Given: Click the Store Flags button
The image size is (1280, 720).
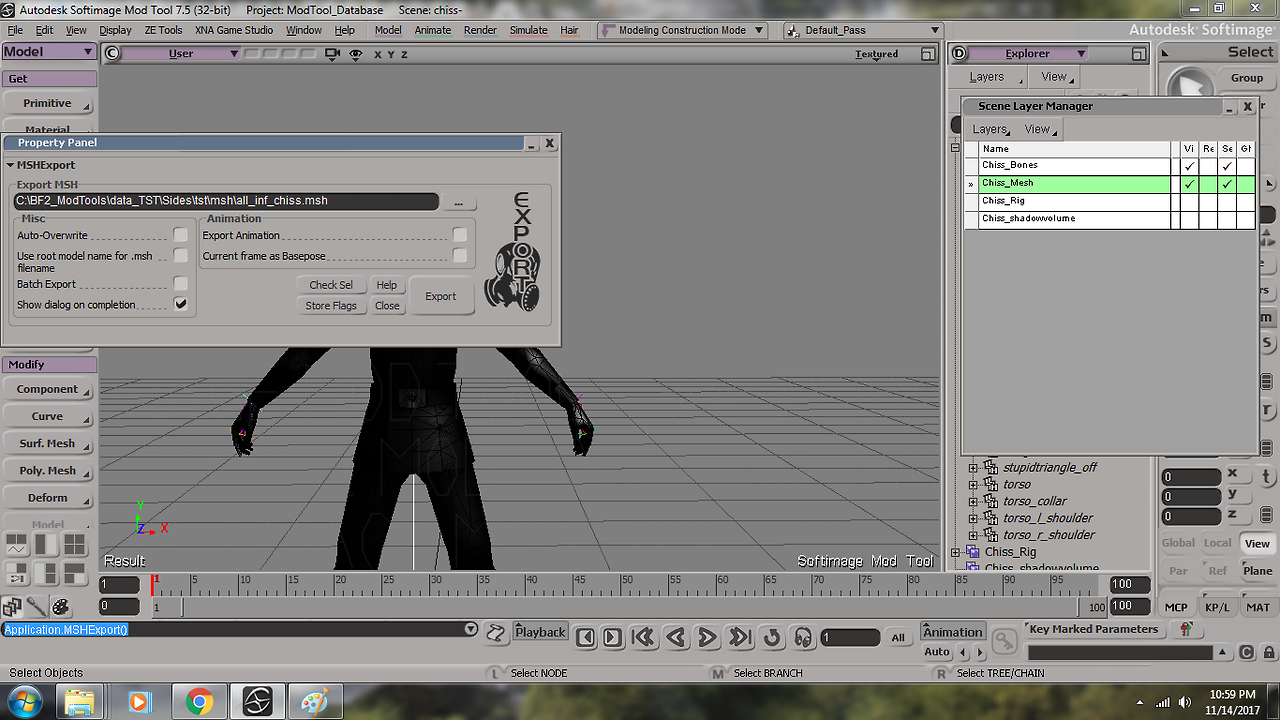Looking at the screenshot, I should pyautogui.click(x=331, y=306).
